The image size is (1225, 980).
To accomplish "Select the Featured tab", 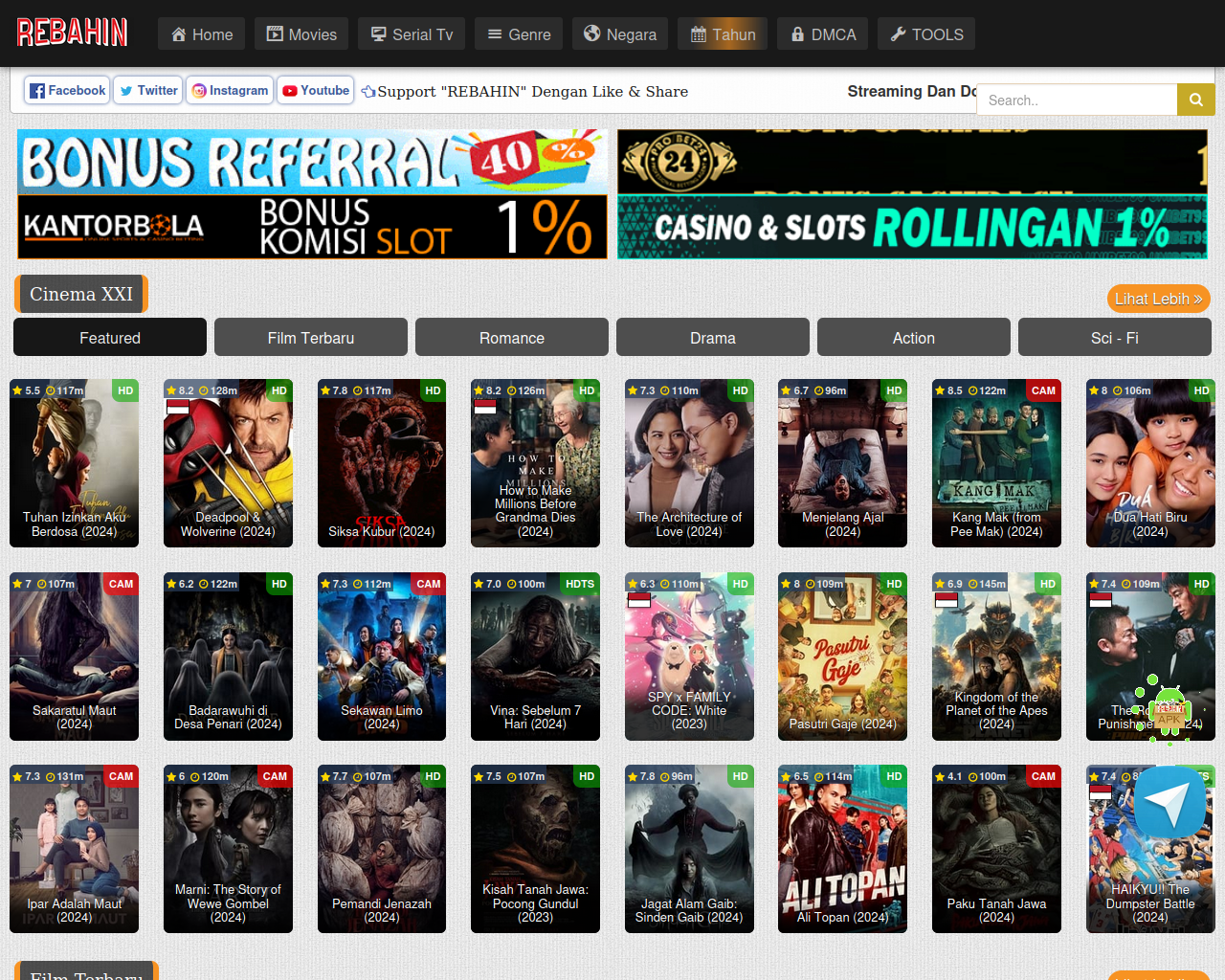I will 110,337.
